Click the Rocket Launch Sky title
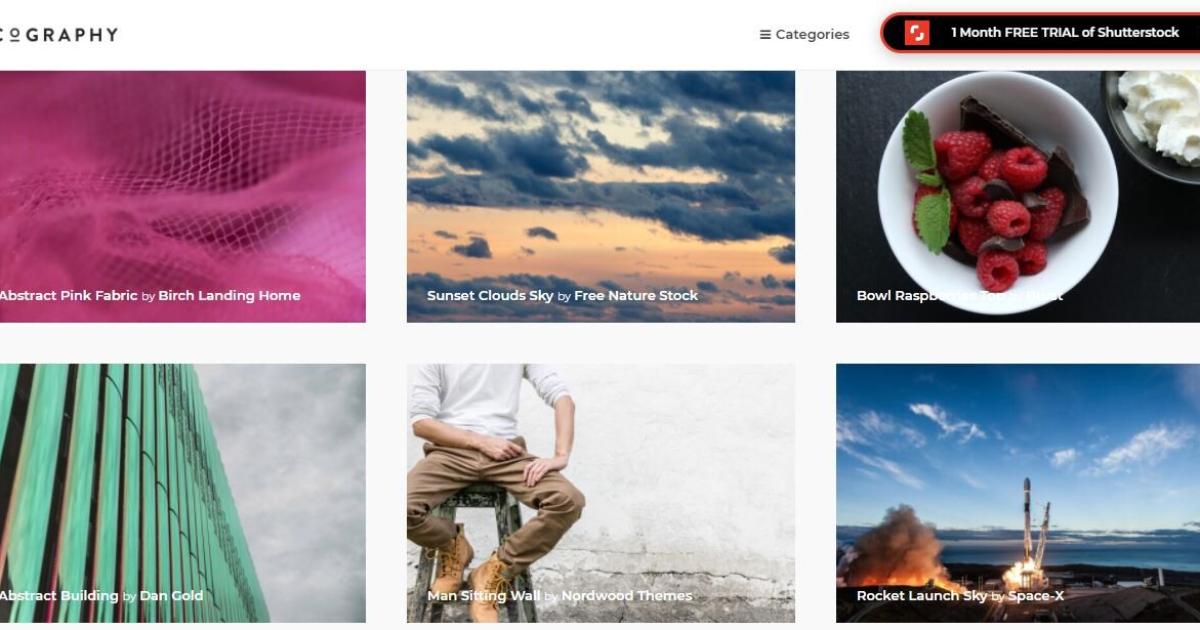This screenshot has width=1200, height=630. point(921,596)
